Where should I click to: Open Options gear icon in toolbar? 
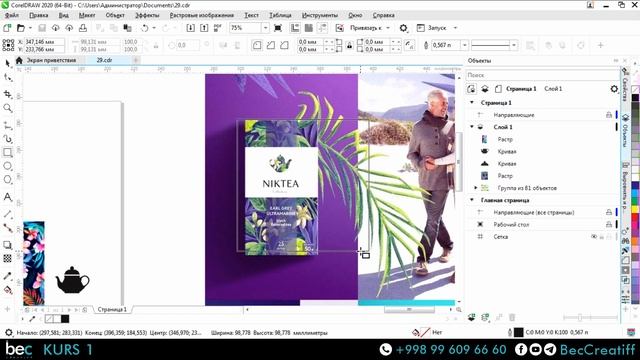click(x=403, y=28)
